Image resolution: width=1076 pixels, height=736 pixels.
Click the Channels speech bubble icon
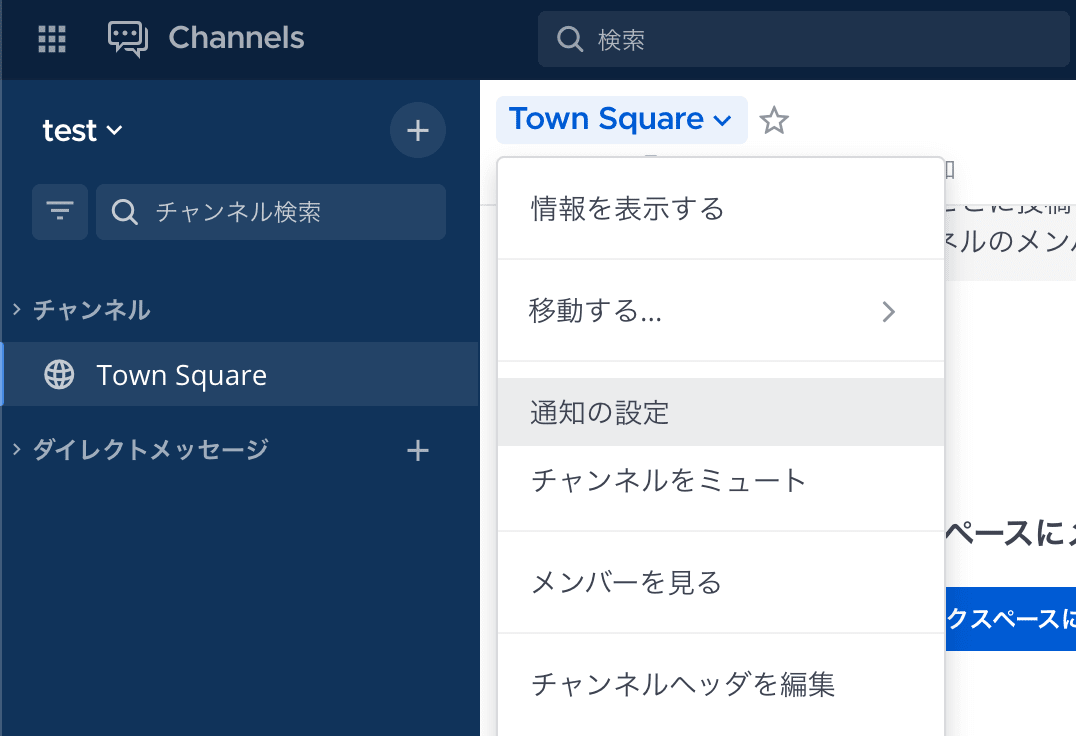127,39
